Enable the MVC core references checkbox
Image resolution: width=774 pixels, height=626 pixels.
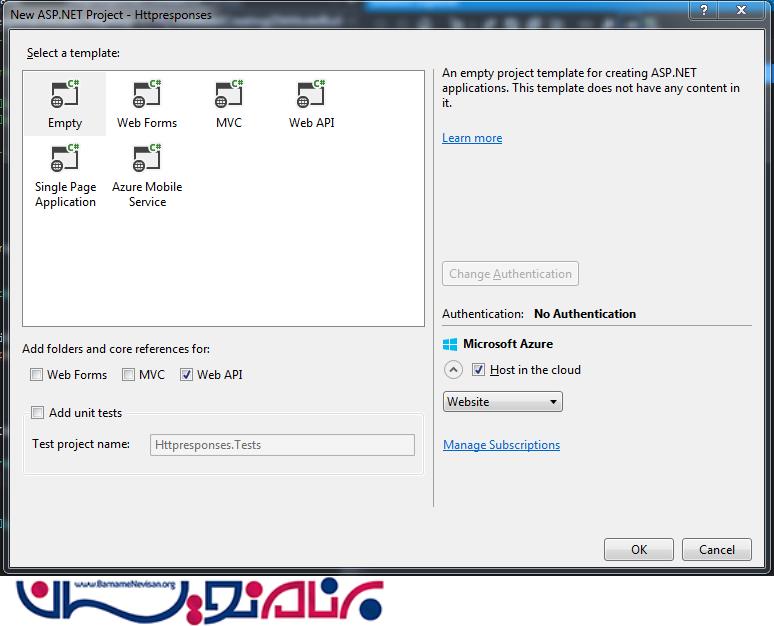click(x=128, y=375)
